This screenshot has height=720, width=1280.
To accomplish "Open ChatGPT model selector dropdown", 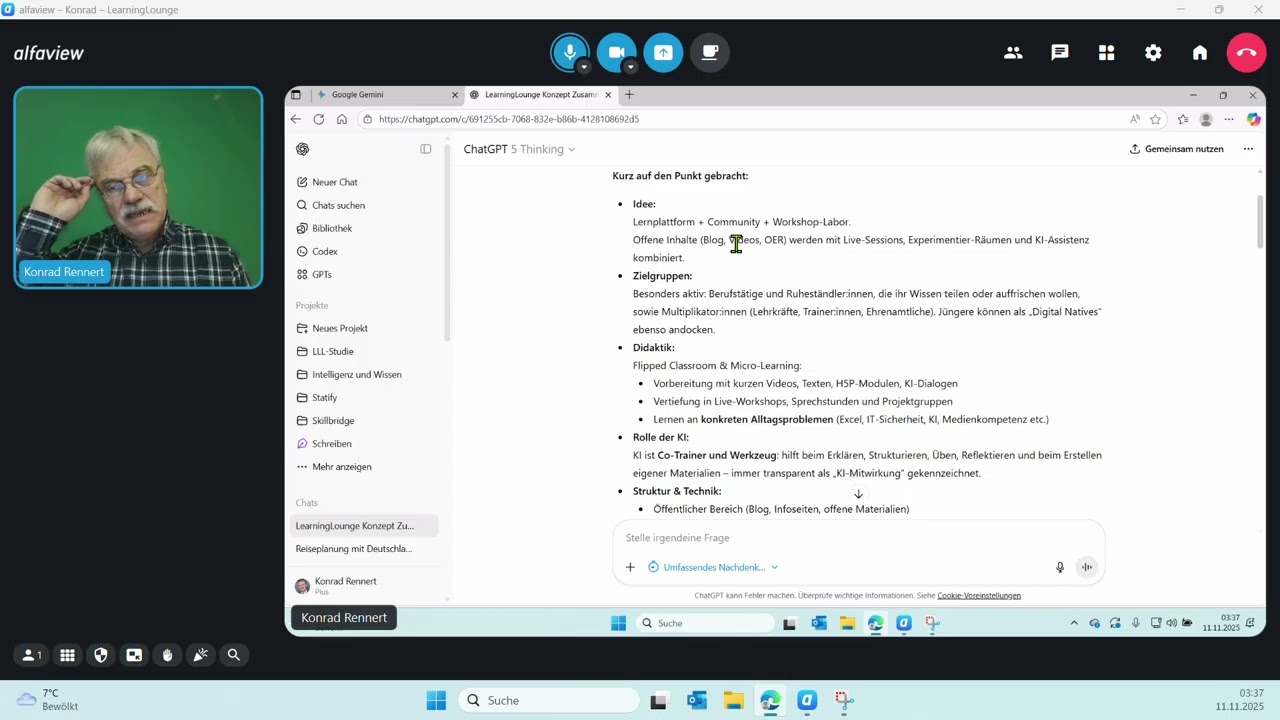I will 519,149.
